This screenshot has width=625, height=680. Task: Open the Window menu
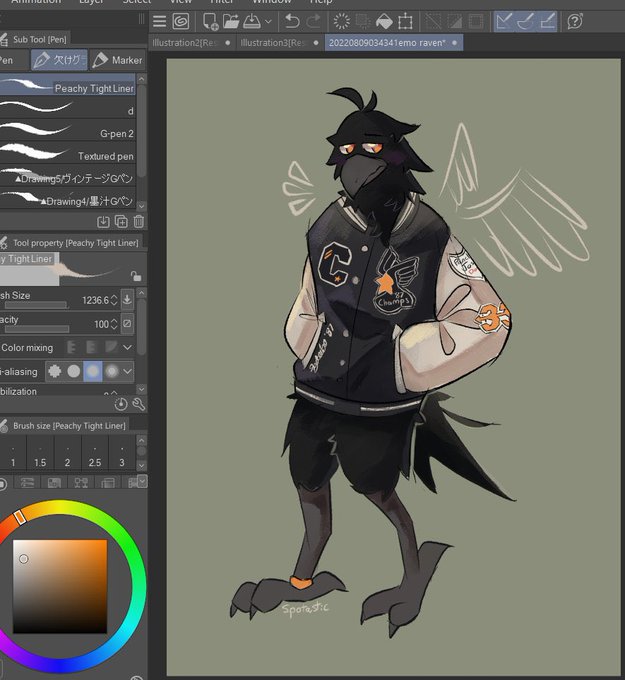pos(272,2)
